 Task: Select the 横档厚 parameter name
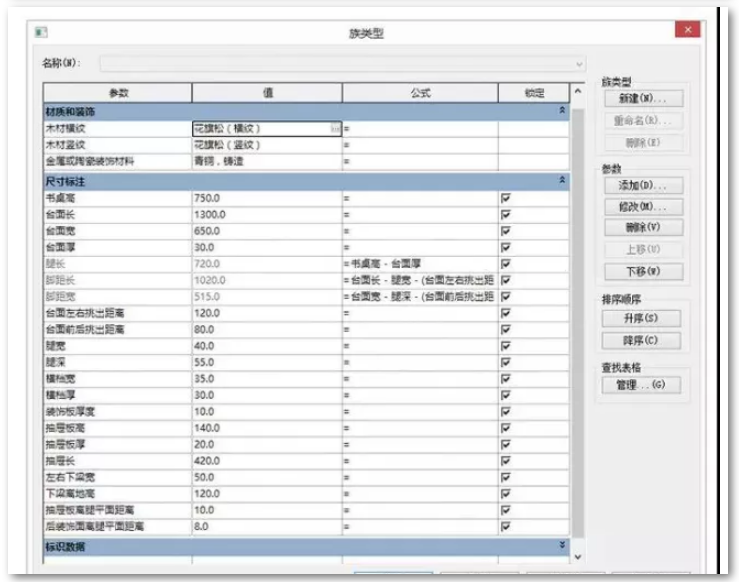(x=60, y=395)
